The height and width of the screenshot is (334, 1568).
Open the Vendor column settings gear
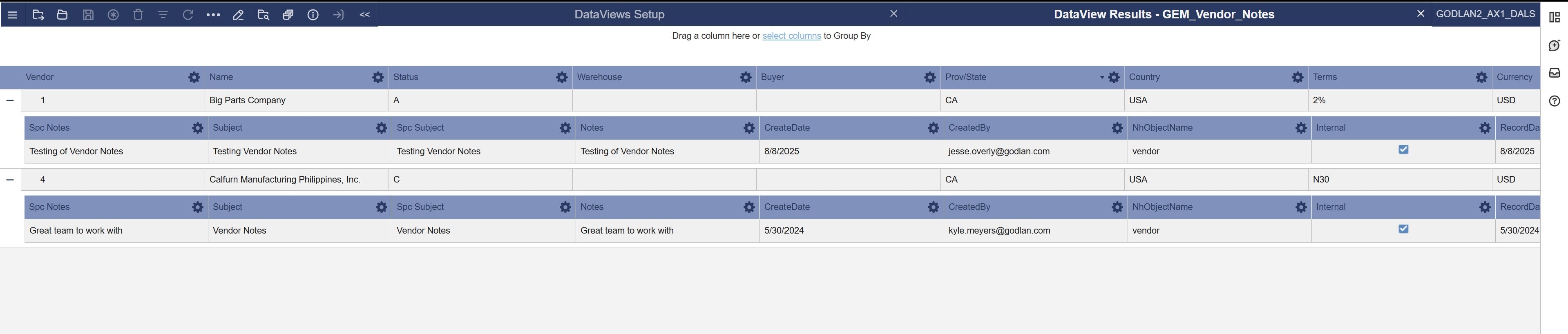[x=194, y=77]
